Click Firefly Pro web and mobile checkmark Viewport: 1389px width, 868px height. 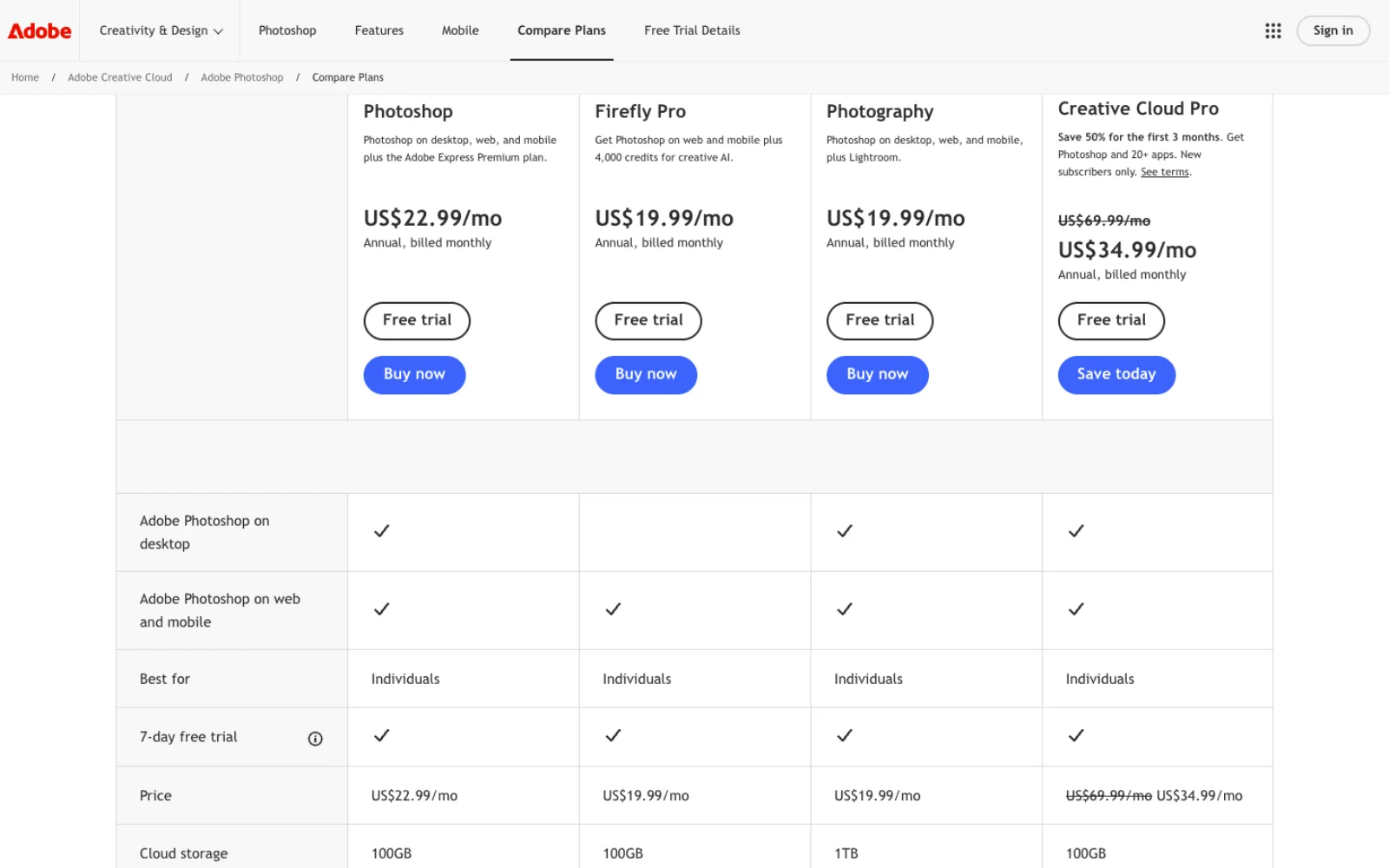(x=613, y=608)
